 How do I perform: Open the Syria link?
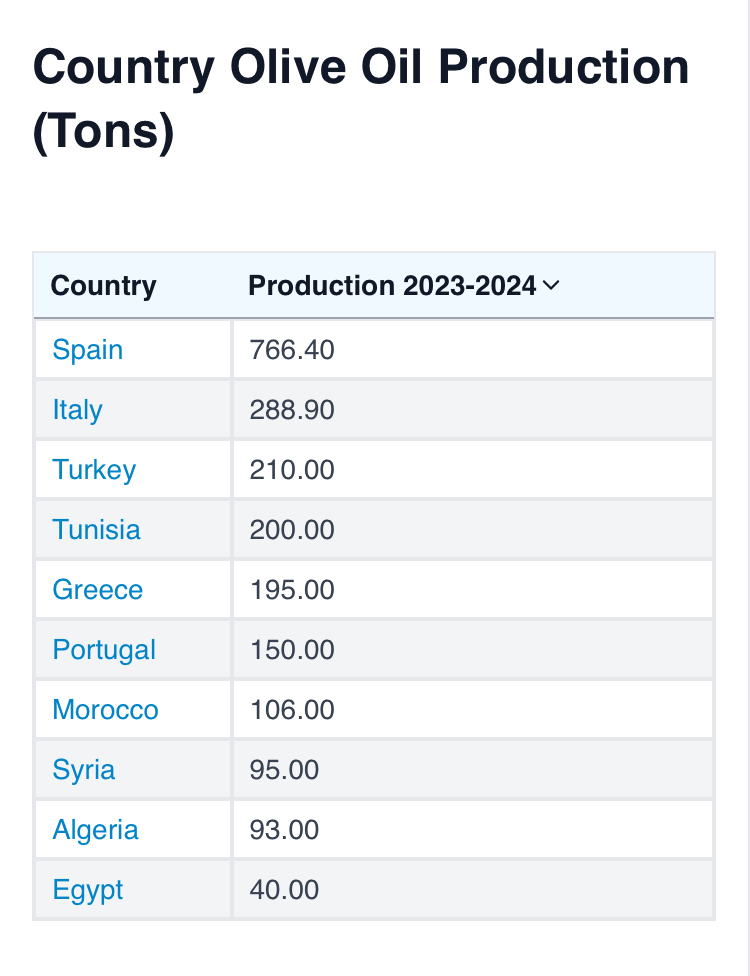point(84,770)
